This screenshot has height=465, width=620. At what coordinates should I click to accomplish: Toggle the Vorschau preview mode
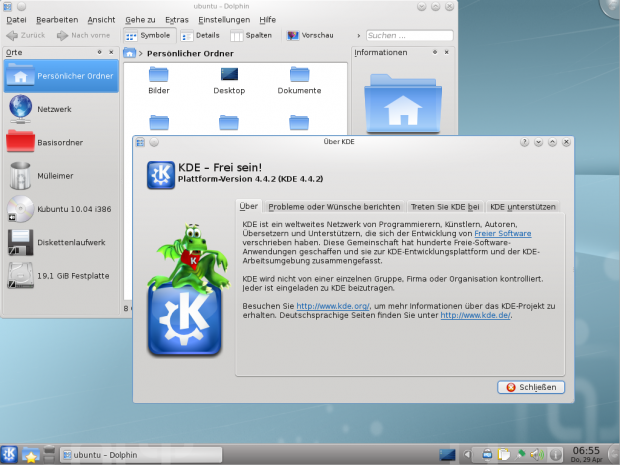pos(310,36)
